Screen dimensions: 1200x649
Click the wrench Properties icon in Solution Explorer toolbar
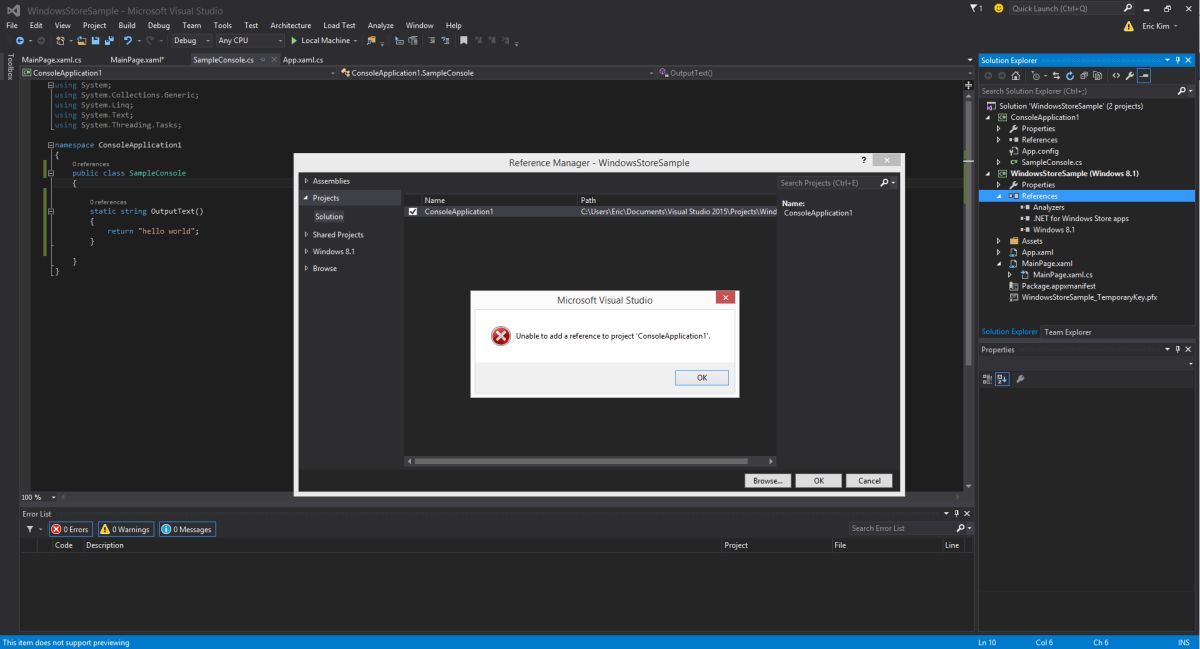tap(1130, 75)
